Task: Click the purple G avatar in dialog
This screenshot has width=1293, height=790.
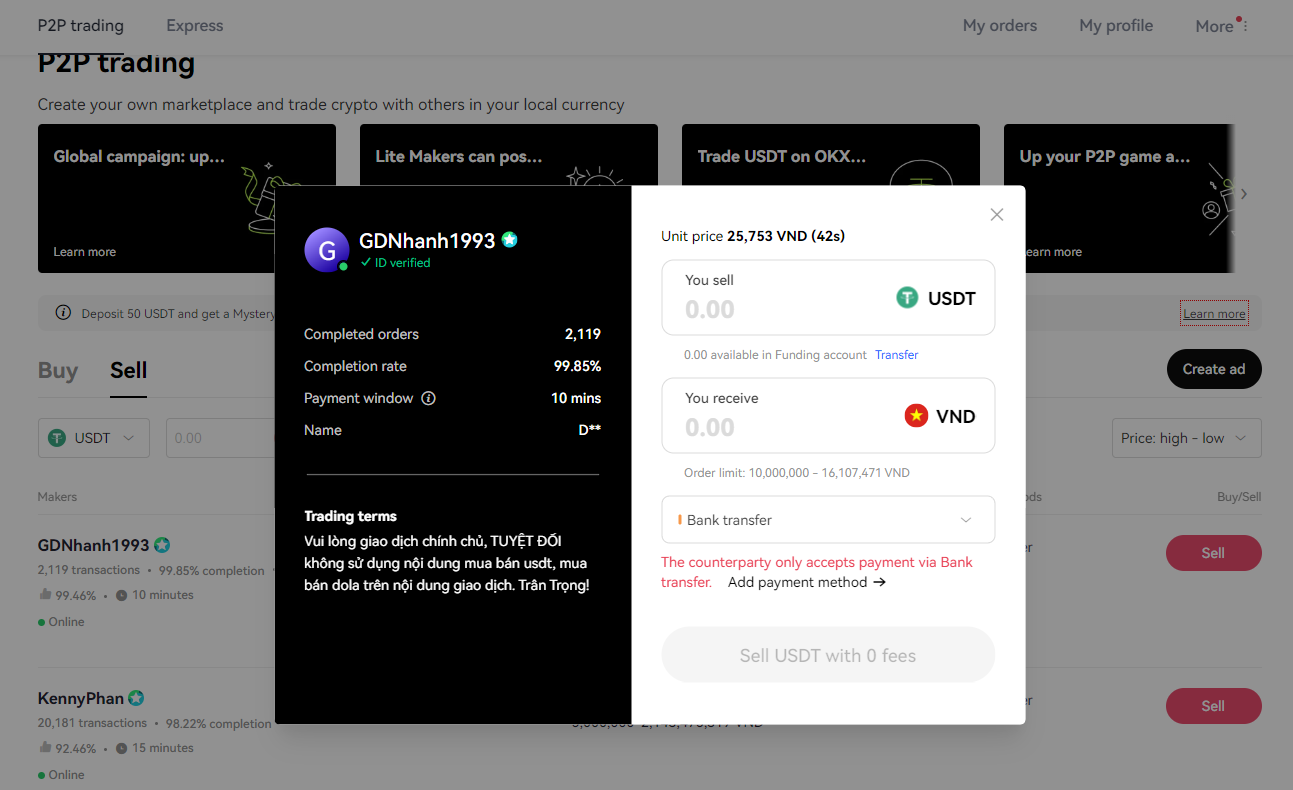Action: [327, 250]
